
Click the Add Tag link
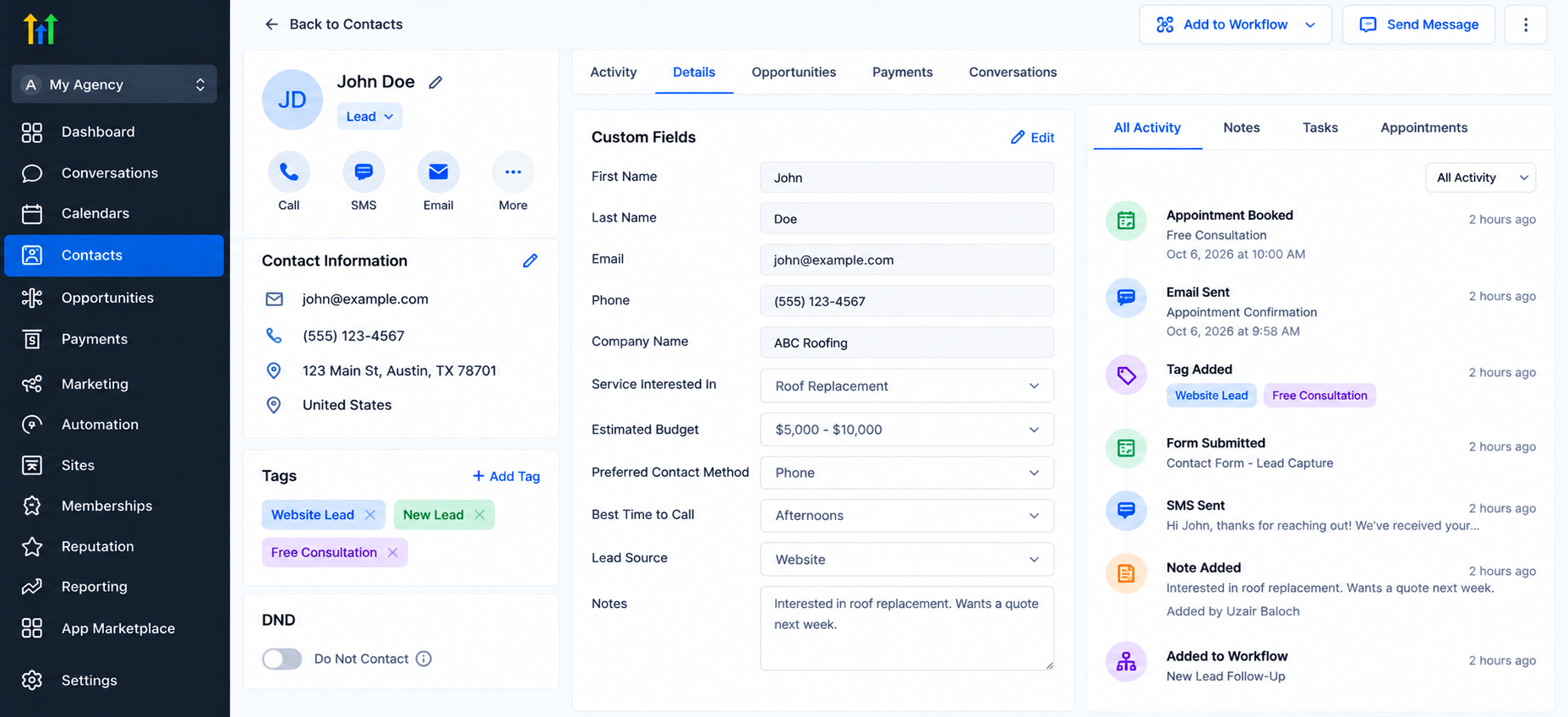tap(505, 476)
